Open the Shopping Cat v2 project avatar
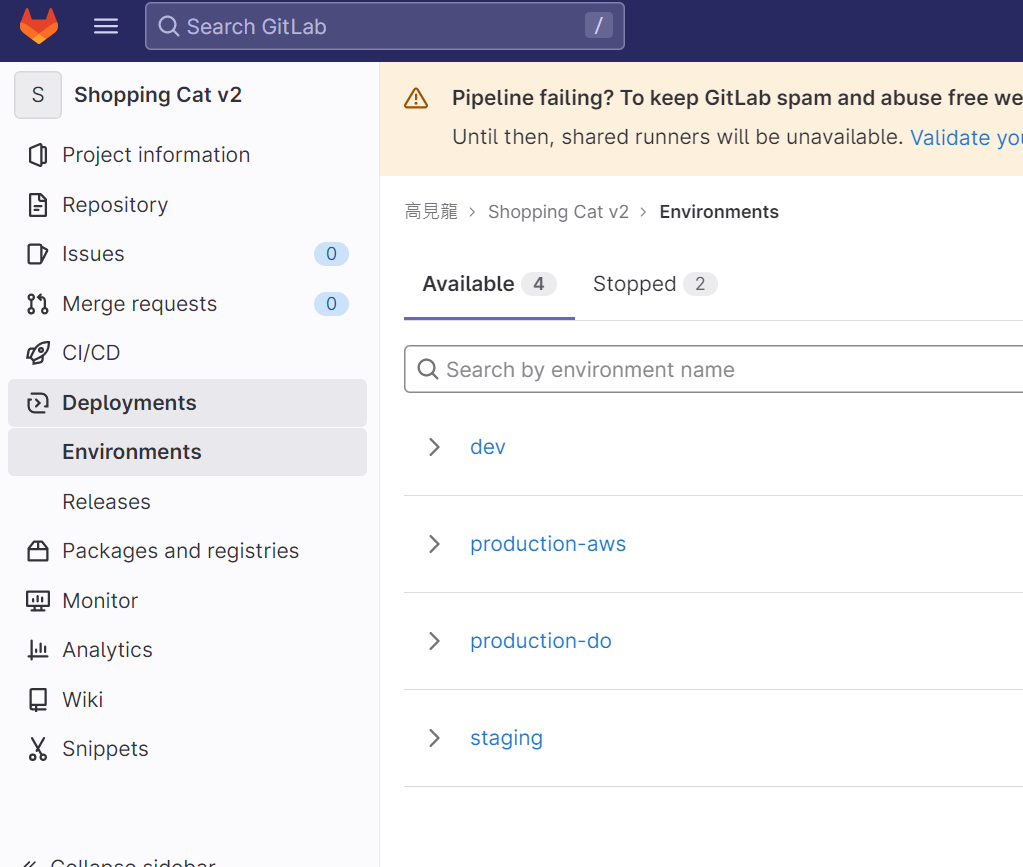Image resolution: width=1023 pixels, height=867 pixels. [x=38, y=95]
